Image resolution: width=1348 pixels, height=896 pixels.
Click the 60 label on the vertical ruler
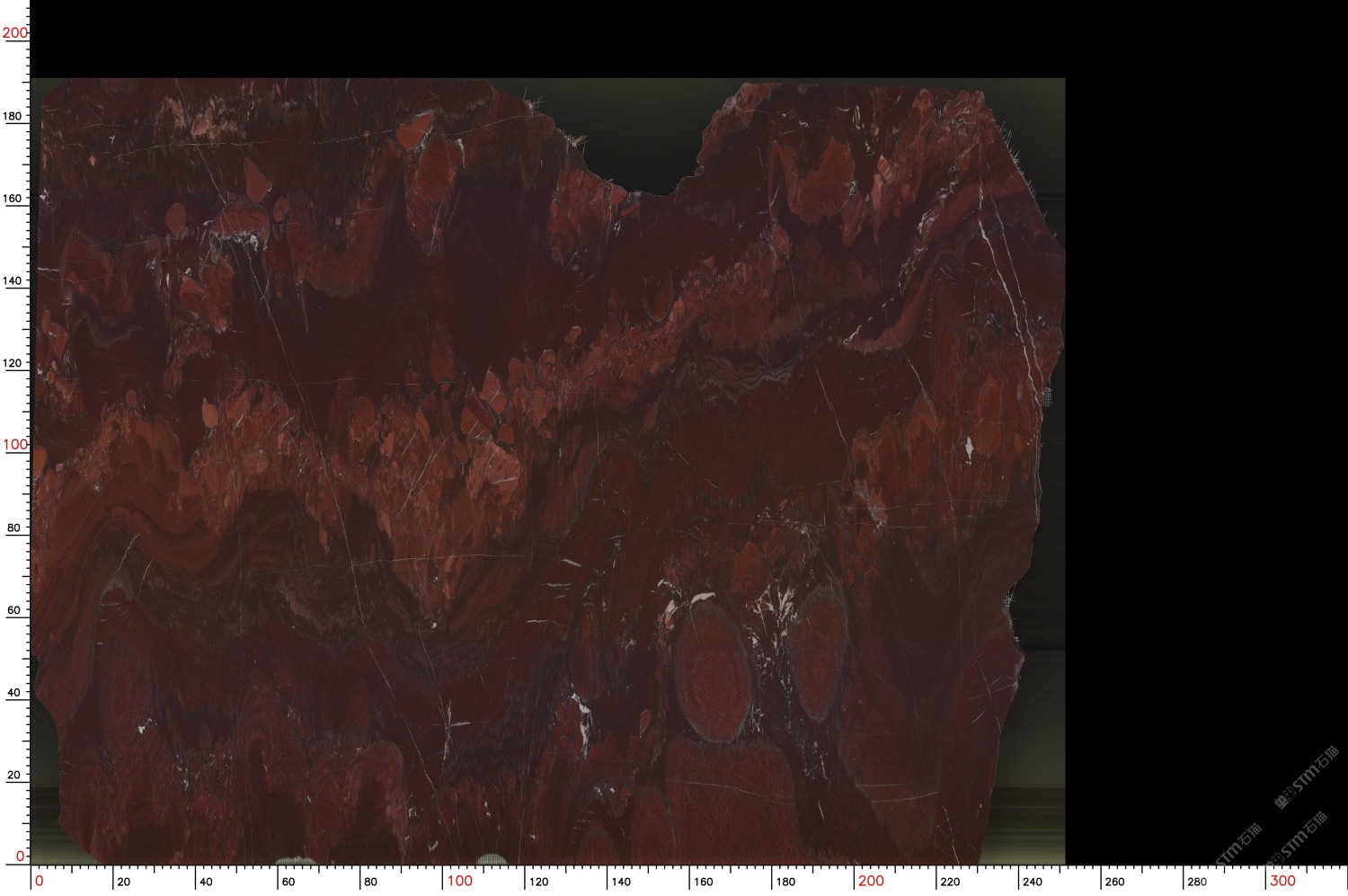click(x=13, y=610)
